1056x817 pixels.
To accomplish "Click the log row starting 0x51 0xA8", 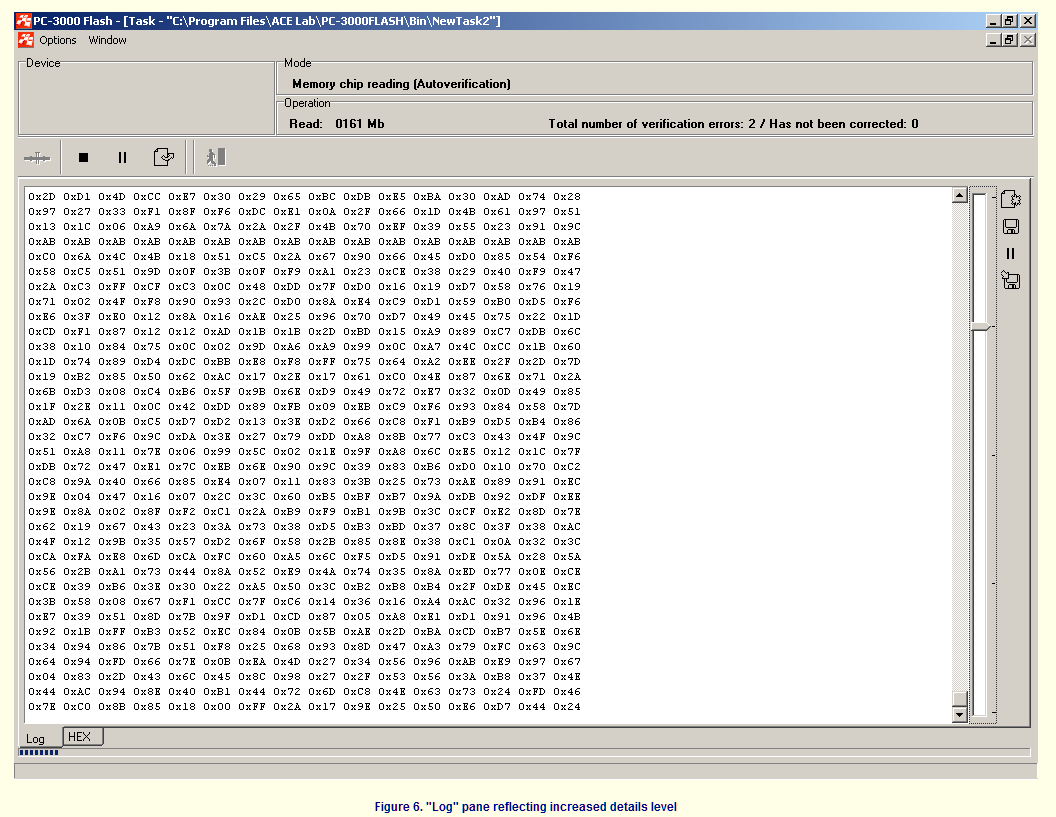I will tap(304, 451).
